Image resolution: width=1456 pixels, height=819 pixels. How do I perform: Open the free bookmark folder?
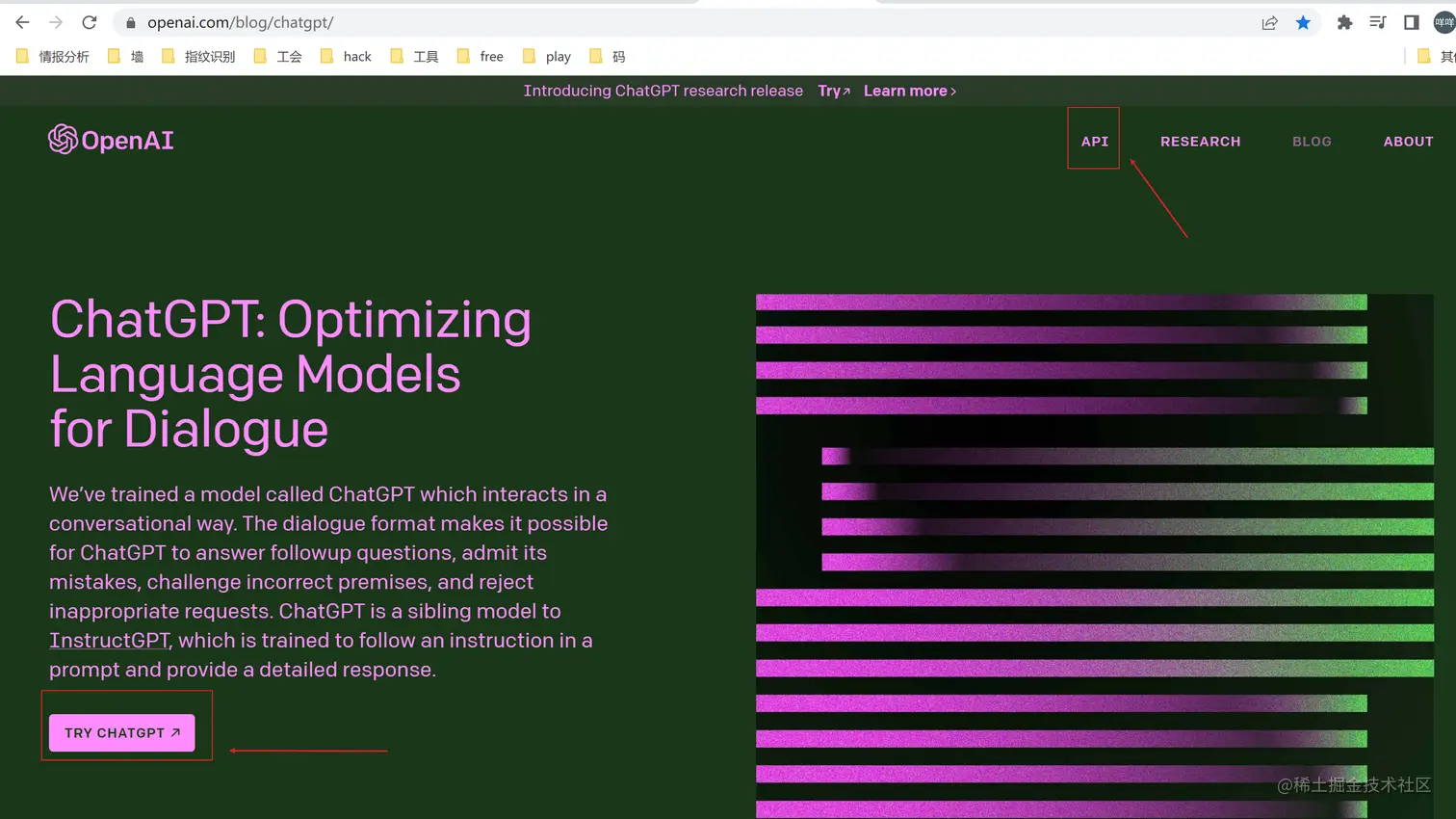[480, 57]
